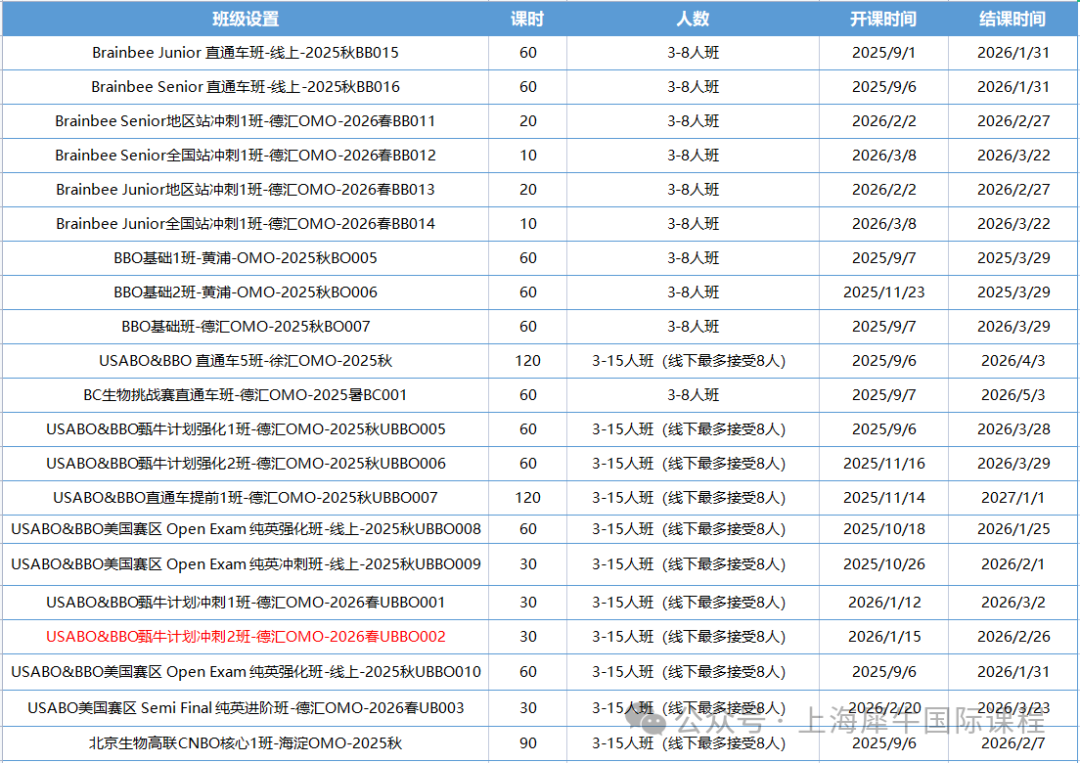Select Brainbee Junior地区站冲刺1班 BB013 cell
Screen dimensions: 1080x763
coord(245,189)
